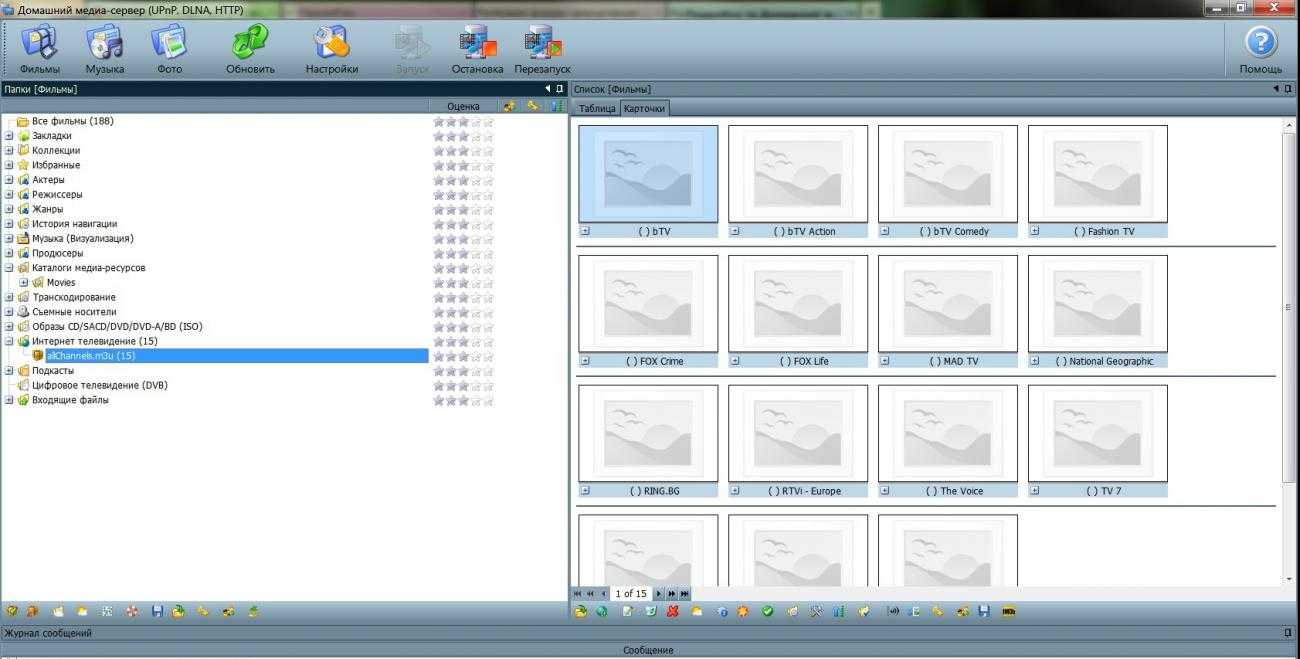
Task: Set star rating for Съемные носители row
Action: pyautogui.click(x=463, y=312)
